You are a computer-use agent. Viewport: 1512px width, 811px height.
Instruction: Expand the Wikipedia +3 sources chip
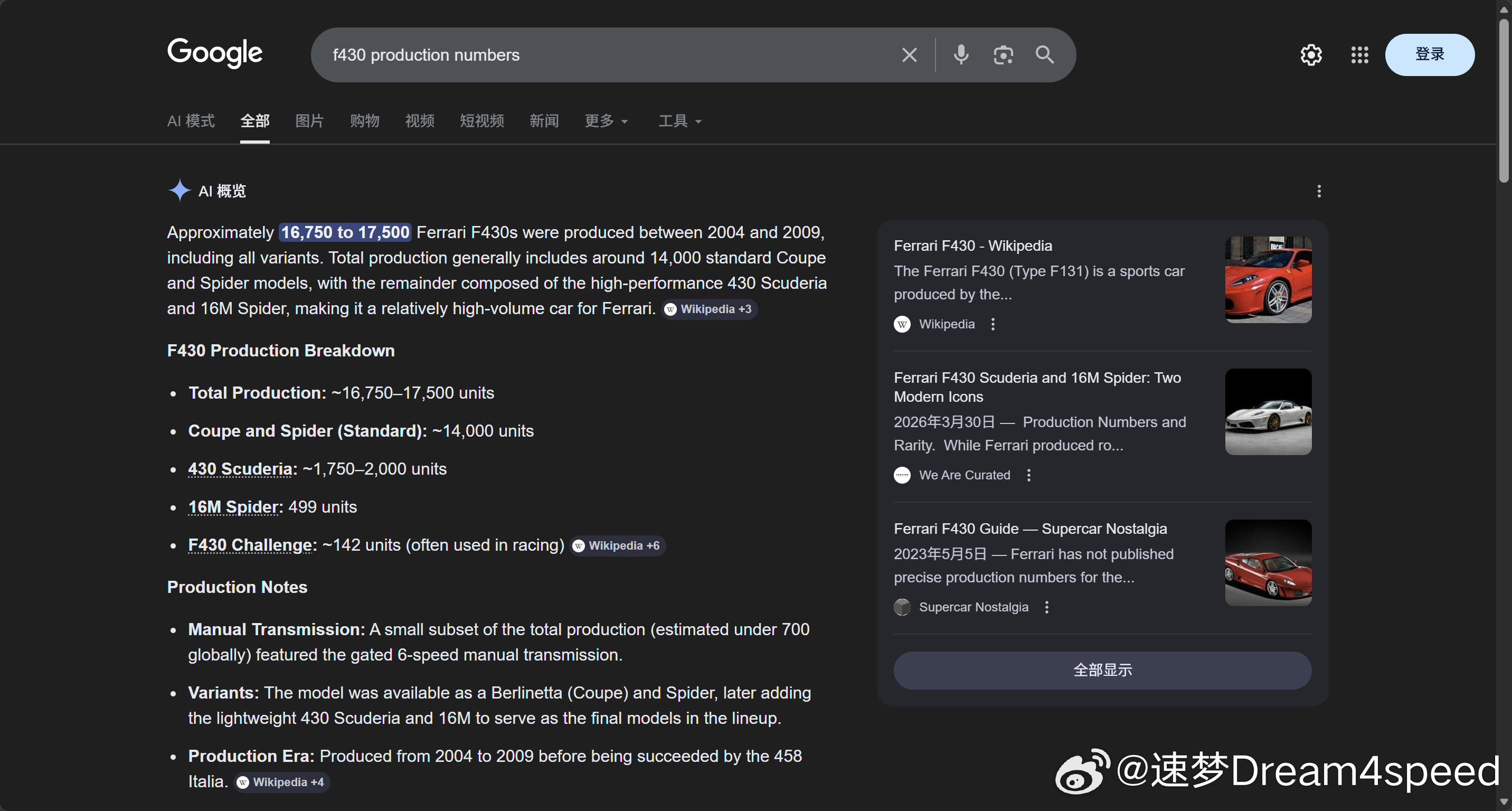click(710, 309)
